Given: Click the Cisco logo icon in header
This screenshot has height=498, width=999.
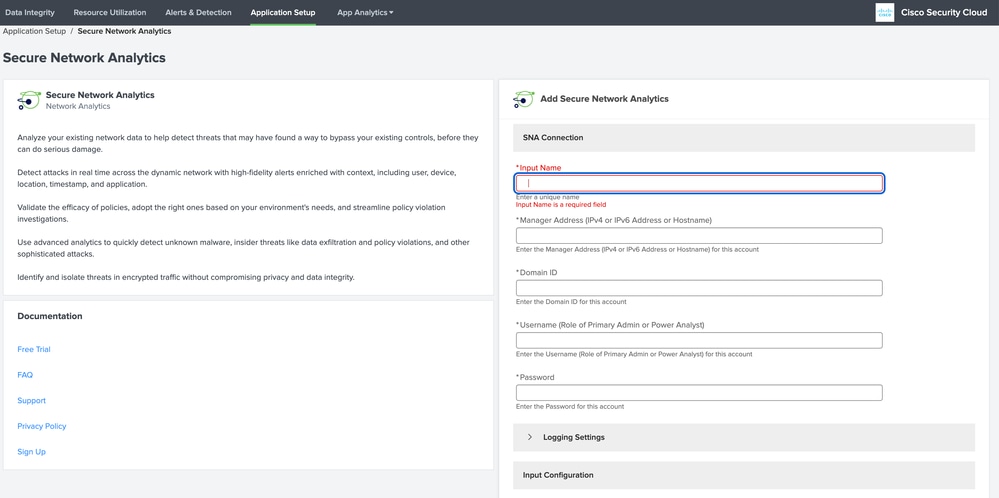Looking at the screenshot, I should [884, 12].
